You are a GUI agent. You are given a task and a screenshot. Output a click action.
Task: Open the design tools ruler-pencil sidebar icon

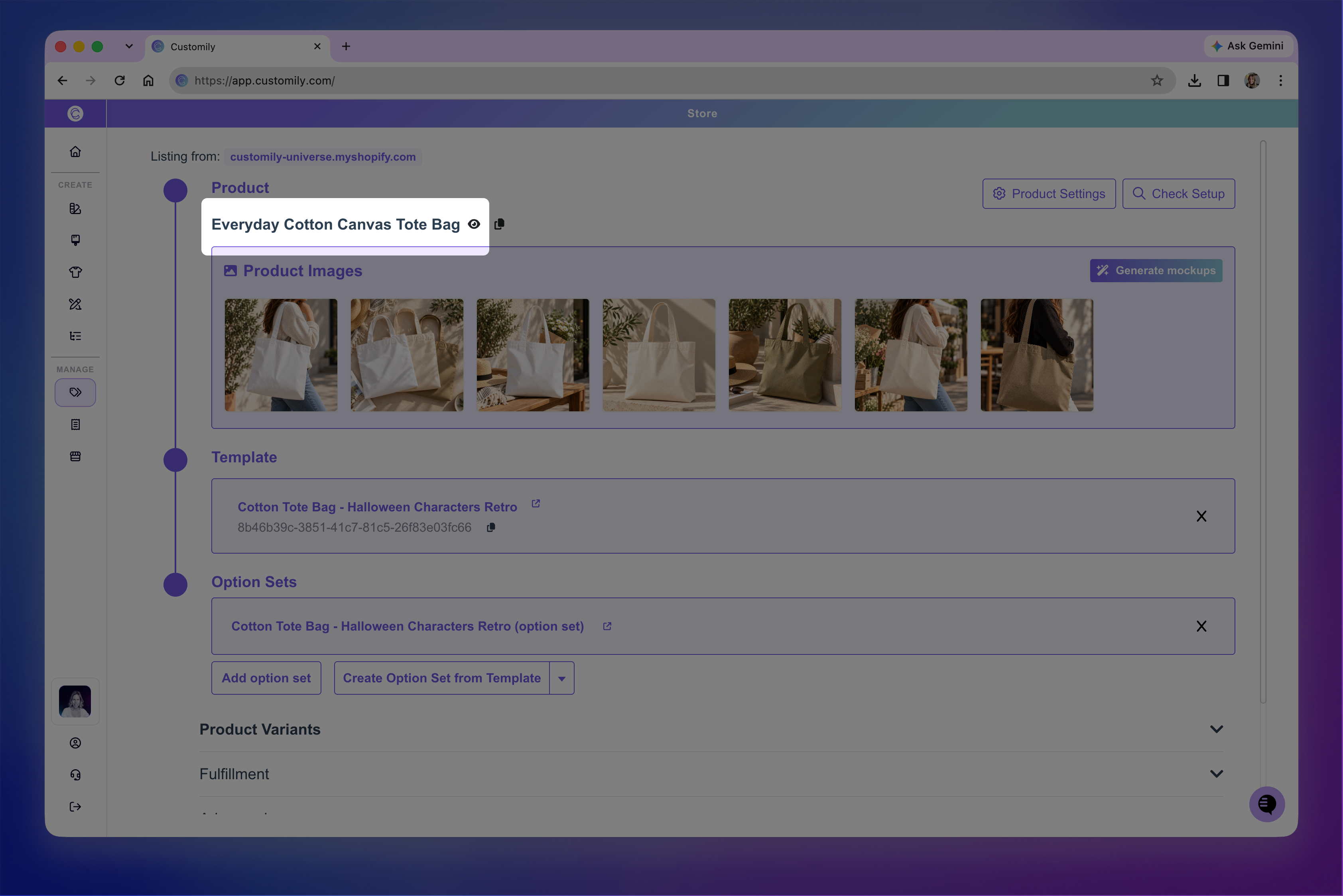click(x=75, y=304)
